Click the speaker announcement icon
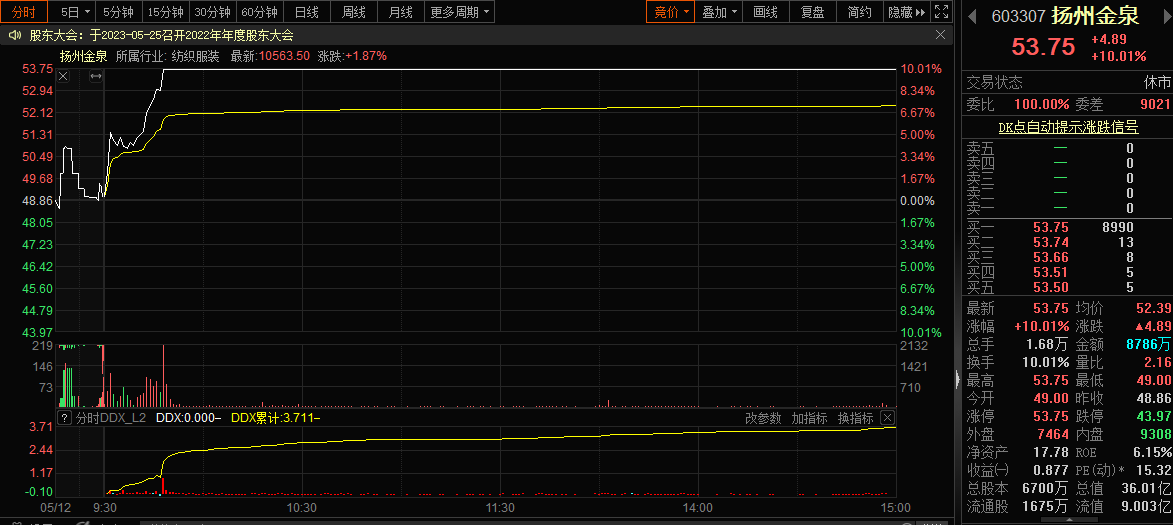Image resolution: width=1173 pixels, height=525 pixels. click(15, 35)
